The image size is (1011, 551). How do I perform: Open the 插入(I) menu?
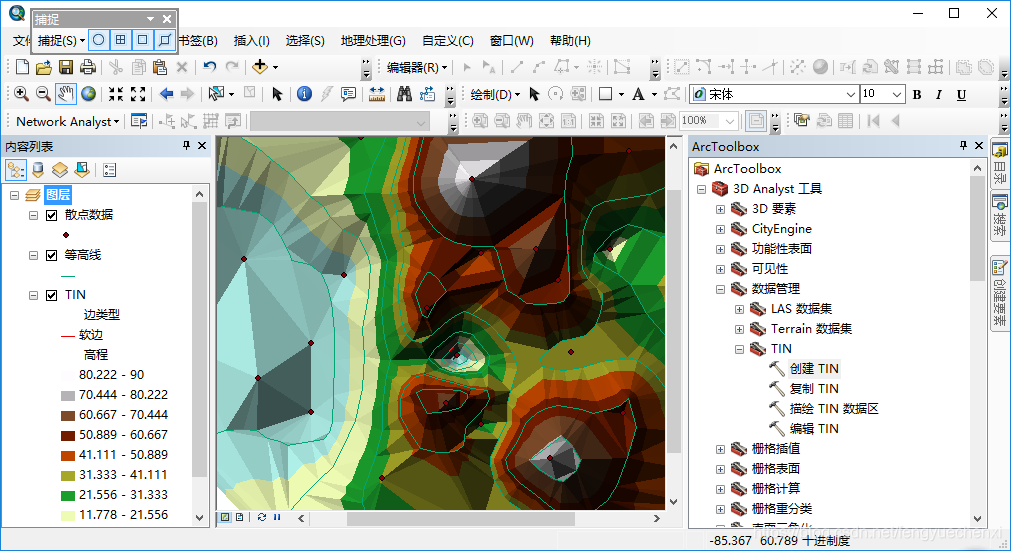(x=251, y=41)
